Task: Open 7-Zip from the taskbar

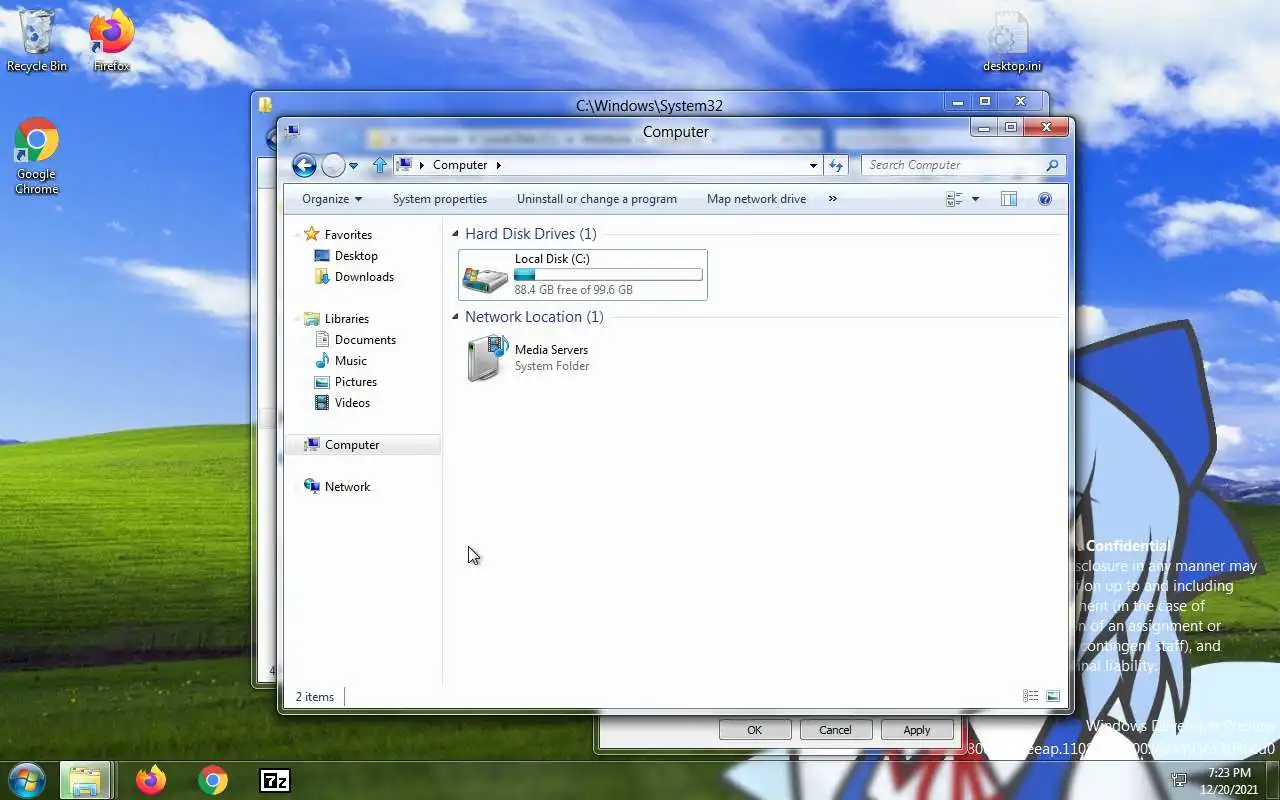Action: 274,780
